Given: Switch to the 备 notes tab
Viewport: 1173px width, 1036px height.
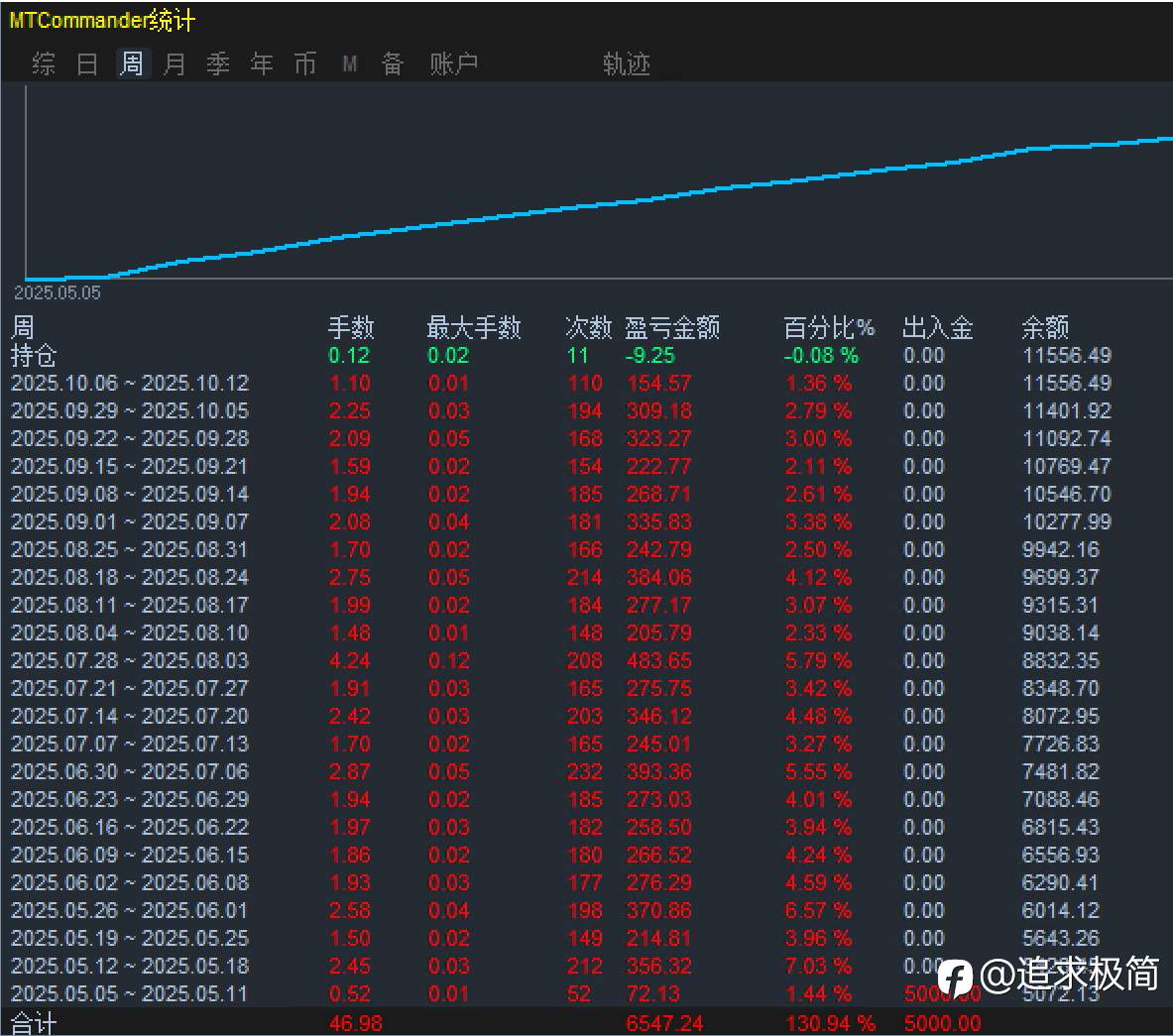Looking at the screenshot, I should pos(392,64).
